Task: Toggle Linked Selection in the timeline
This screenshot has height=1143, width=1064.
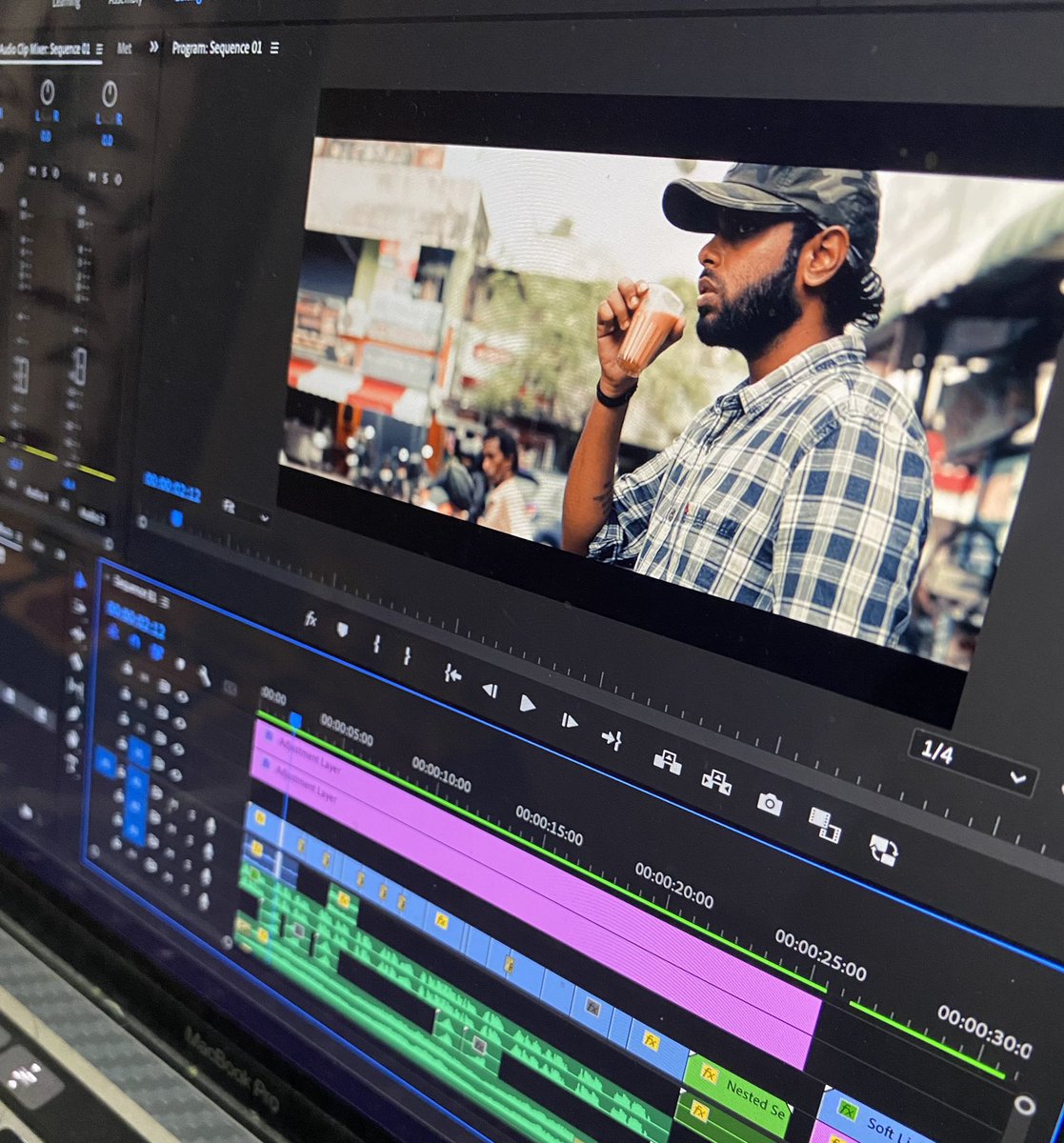Action: pos(156,652)
